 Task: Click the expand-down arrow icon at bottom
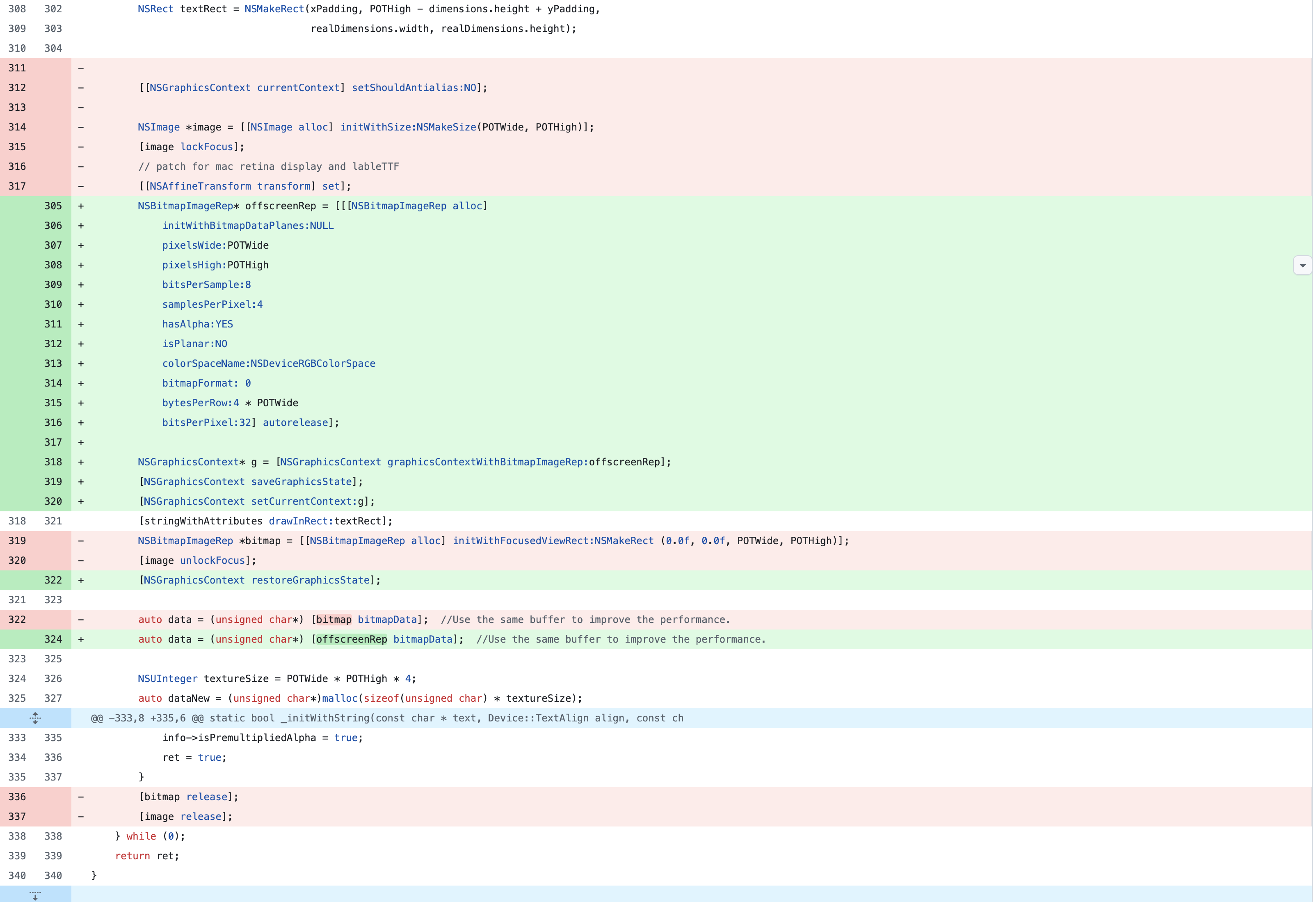click(35, 895)
